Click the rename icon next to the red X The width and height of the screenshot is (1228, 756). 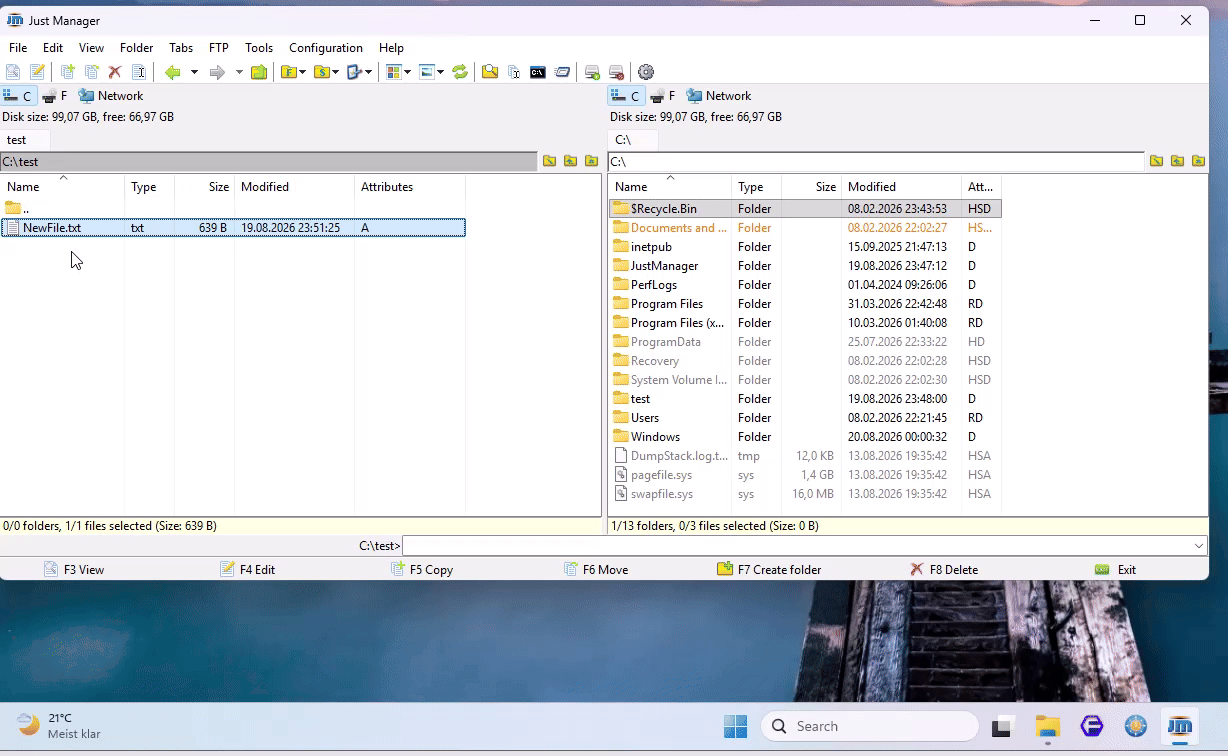pos(139,72)
